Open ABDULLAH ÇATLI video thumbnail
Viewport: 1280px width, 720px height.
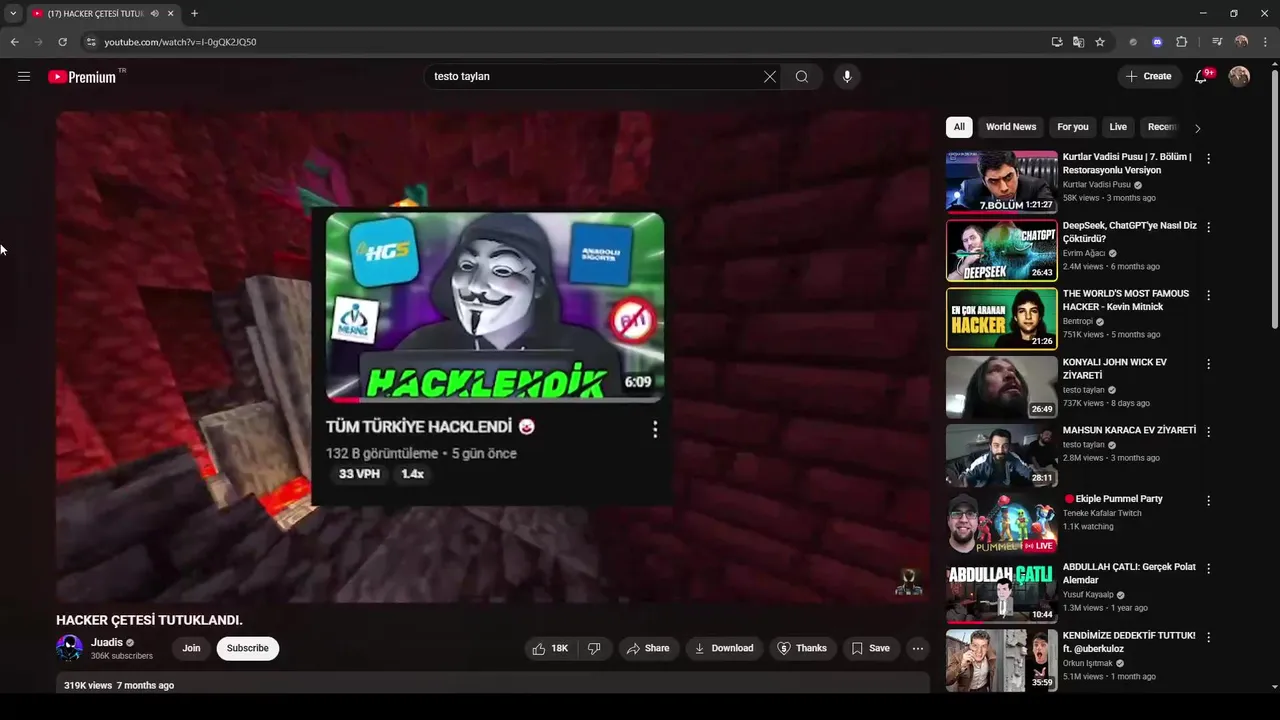1001,592
